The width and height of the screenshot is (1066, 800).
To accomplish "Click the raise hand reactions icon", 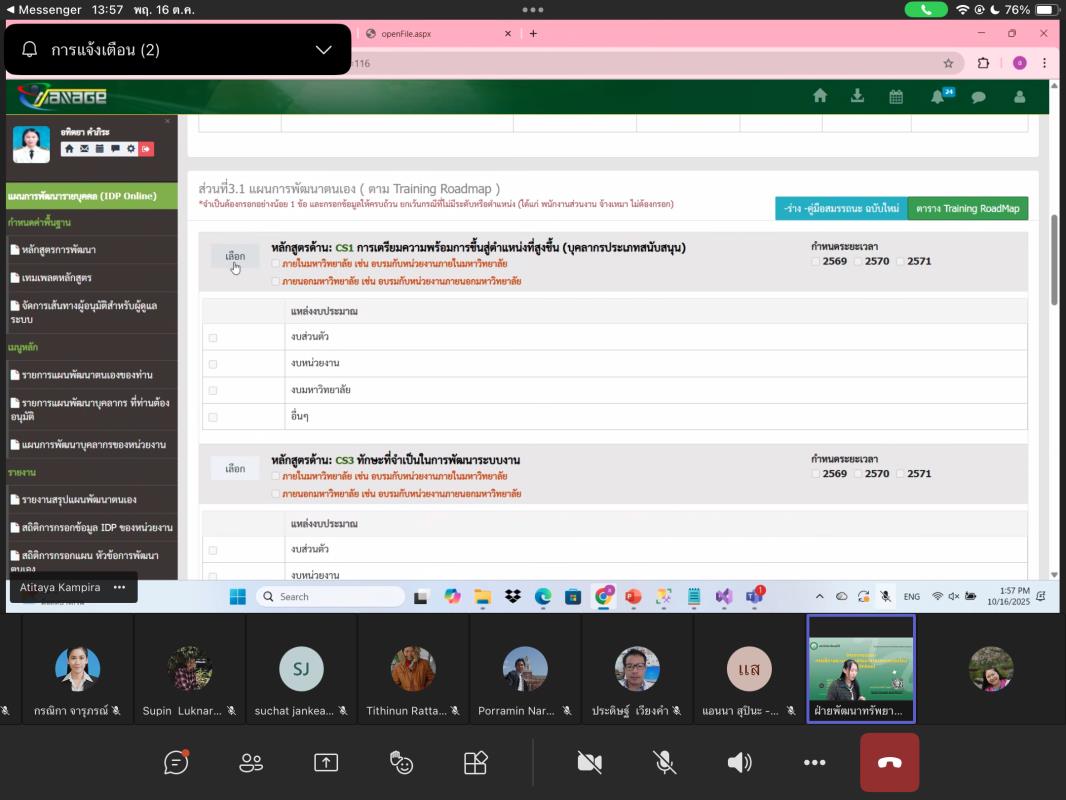I will (x=401, y=763).
